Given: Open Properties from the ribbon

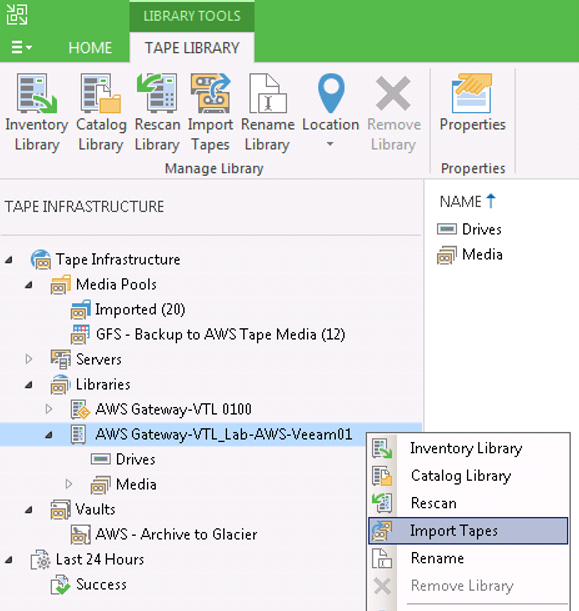Looking at the screenshot, I should pyautogui.click(x=472, y=103).
